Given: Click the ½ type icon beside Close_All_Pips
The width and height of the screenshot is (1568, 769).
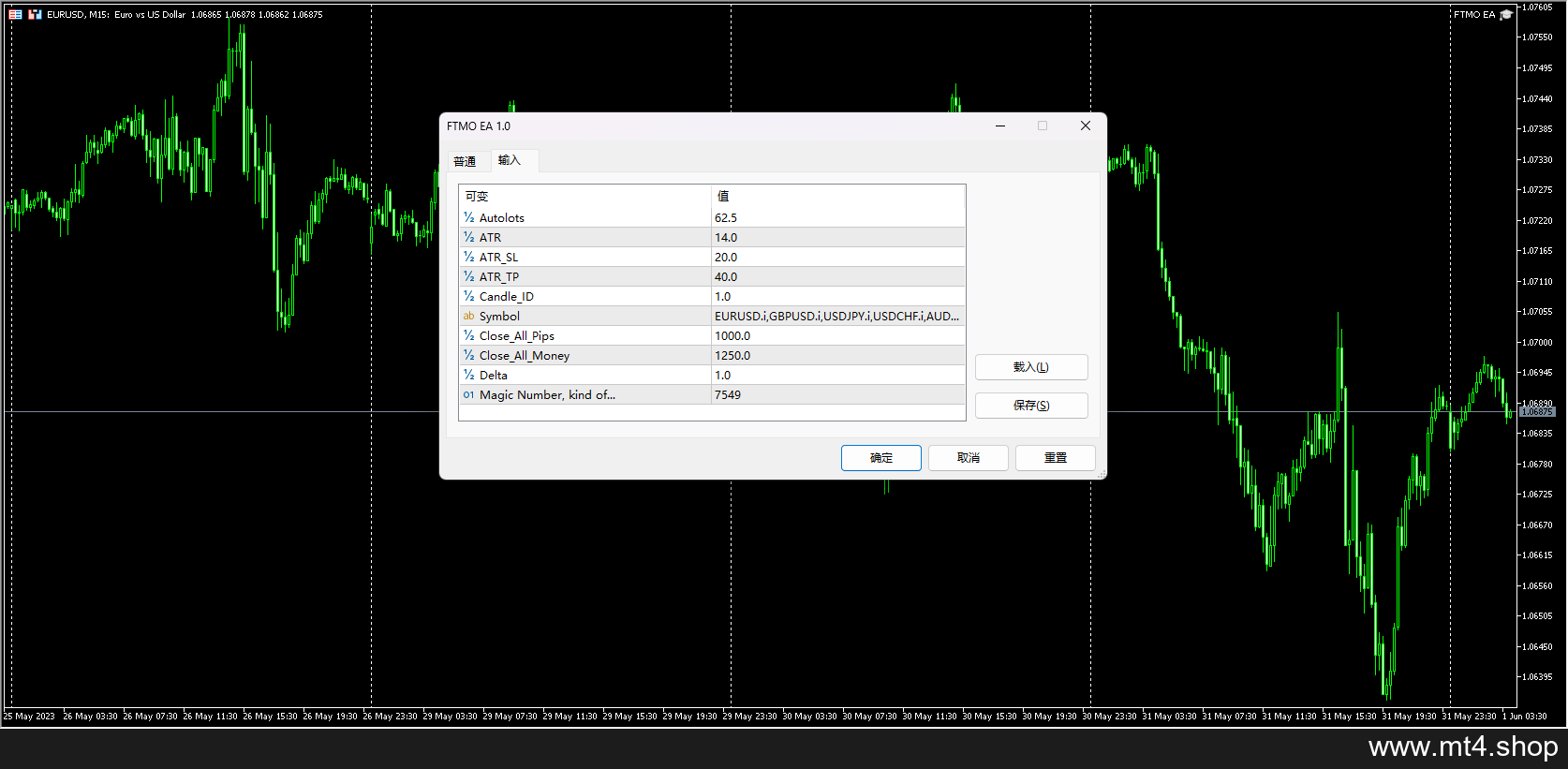Looking at the screenshot, I should (468, 335).
